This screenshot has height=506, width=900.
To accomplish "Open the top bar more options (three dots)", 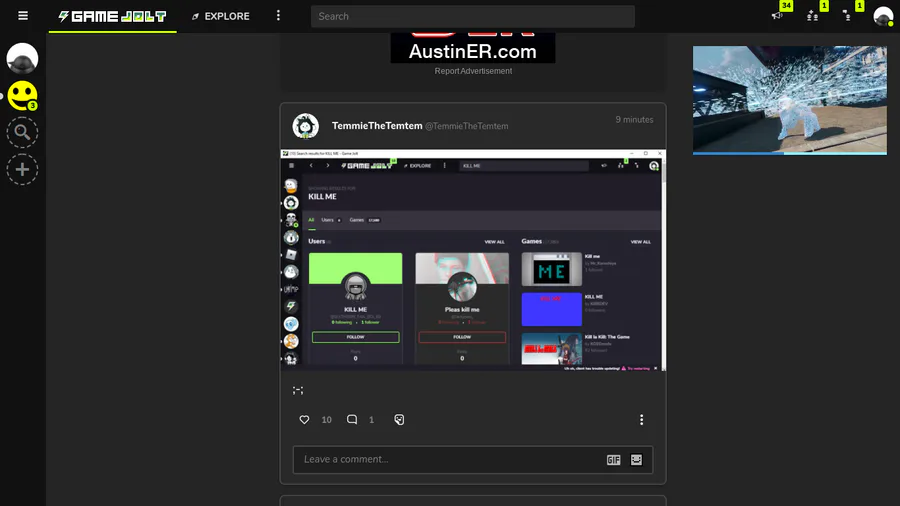I will (278, 15).
